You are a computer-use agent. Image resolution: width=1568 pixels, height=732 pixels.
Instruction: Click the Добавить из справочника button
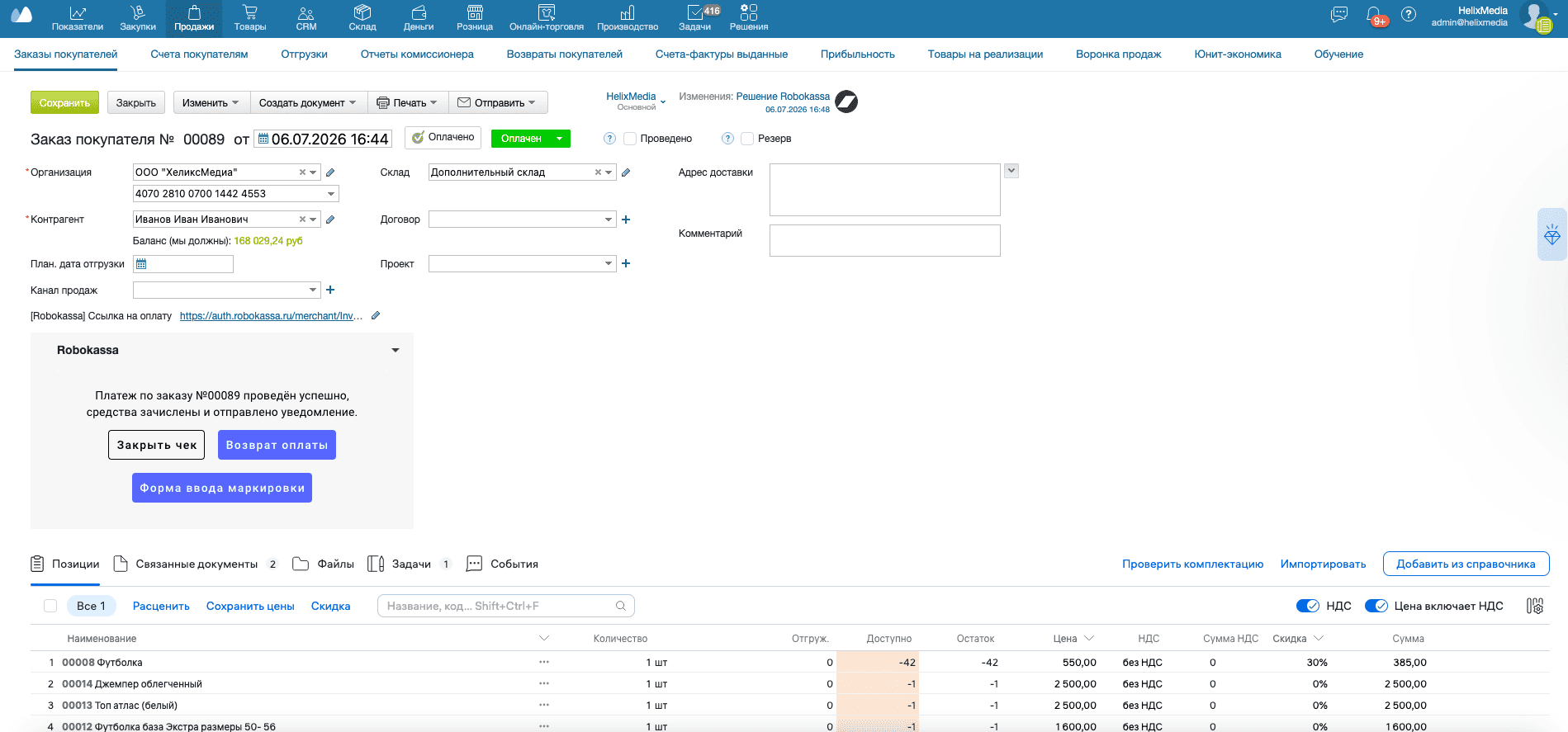pos(1466,564)
